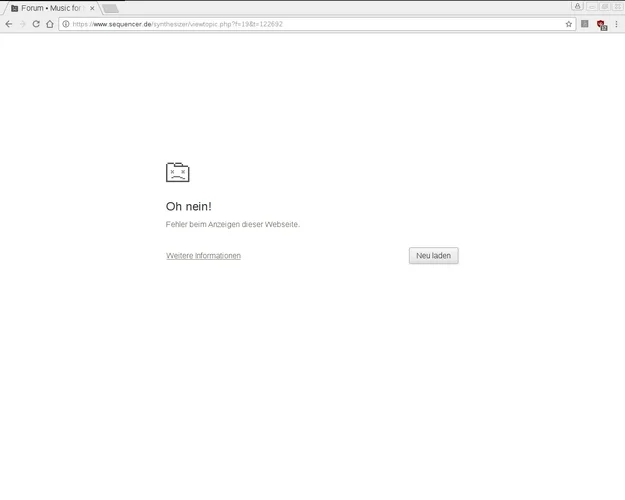This screenshot has height=500, width=625.
Task: Open the gray extension icon beside the star
Action: [x=584, y=24]
